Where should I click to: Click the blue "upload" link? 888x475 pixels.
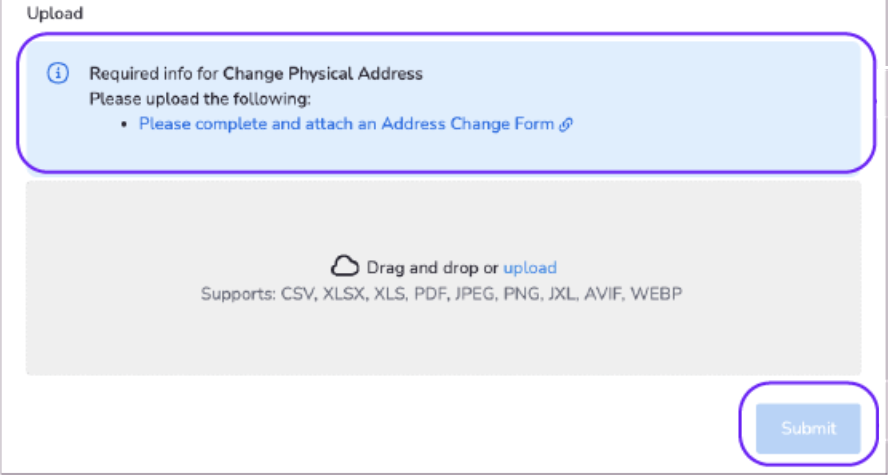point(530,268)
